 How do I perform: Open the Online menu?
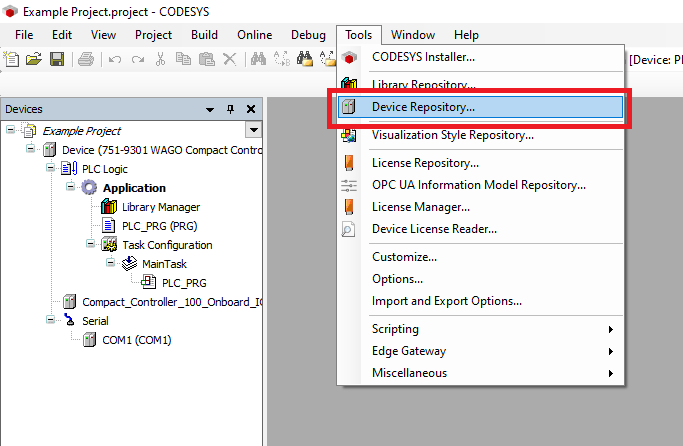pyautogui.click(x=255, y=34)
